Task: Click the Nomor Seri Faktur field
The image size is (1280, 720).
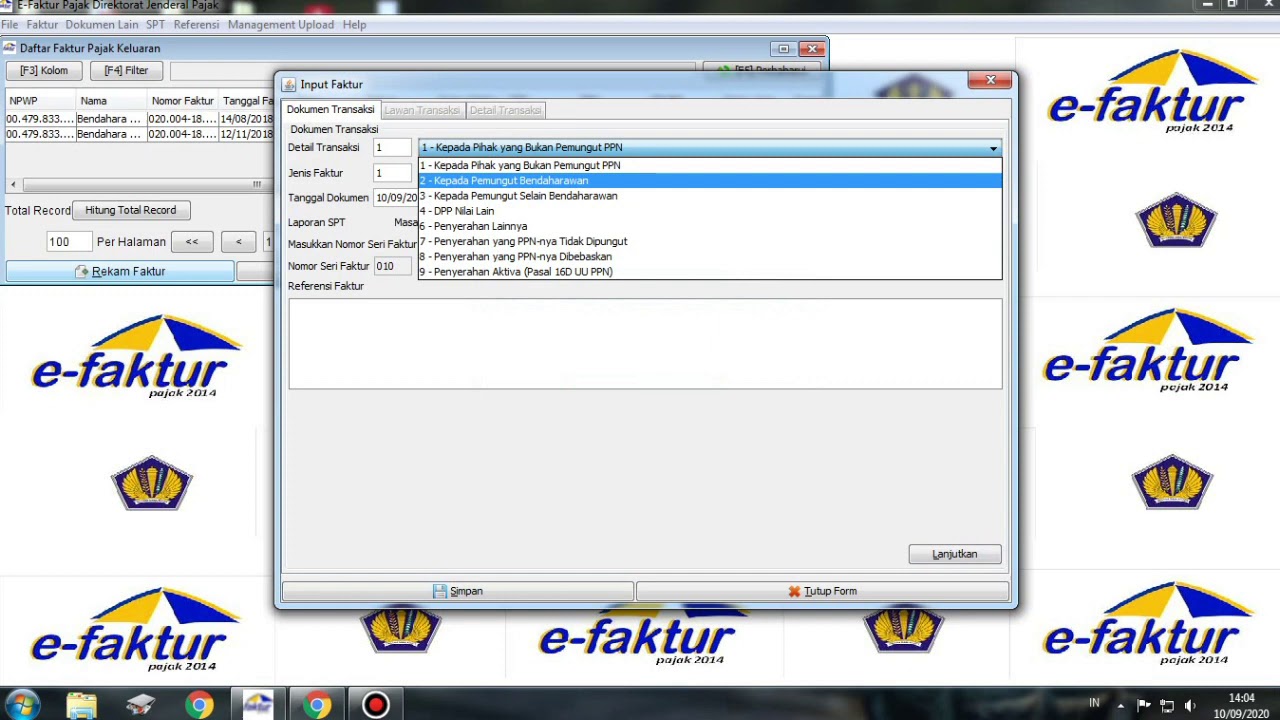Action: coord(392,266)
